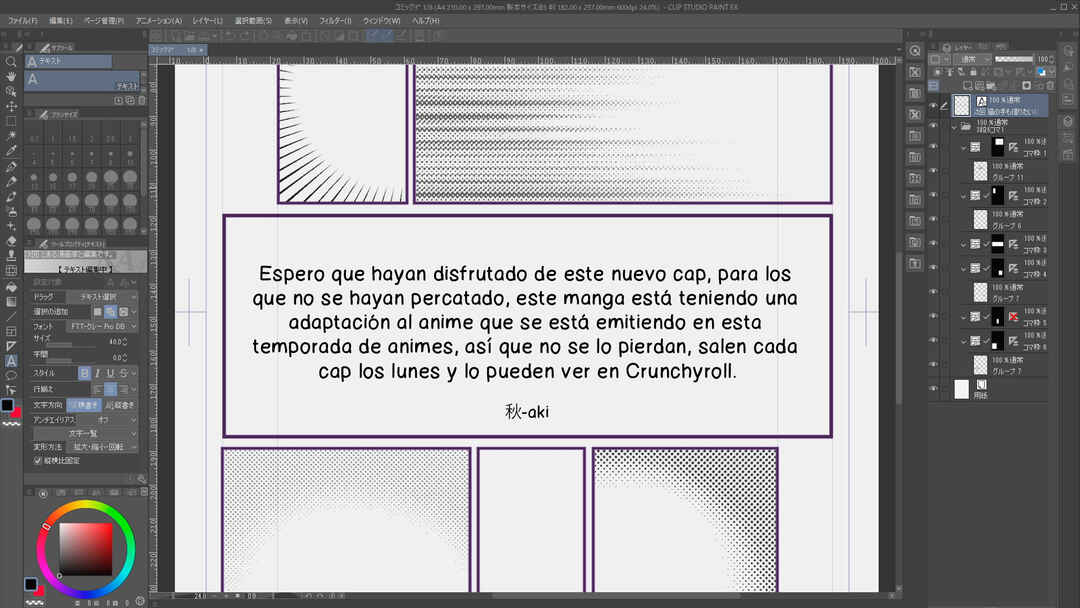Open the レイヤー menu
The height and width of the screenshot is (608, 1080).
coord(207,21)
